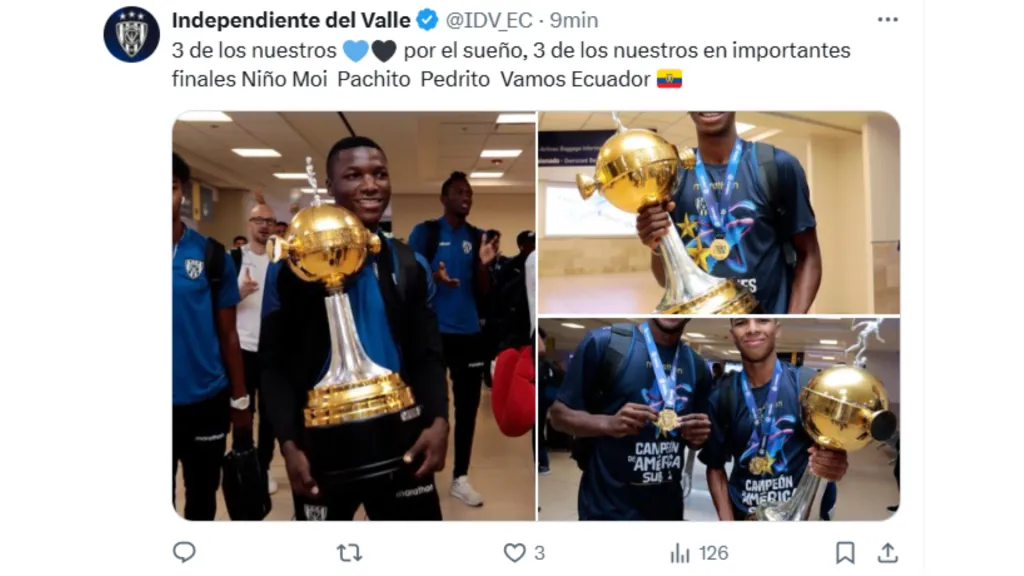
Task: Open the reply comment icon
Action: (184, 552)
